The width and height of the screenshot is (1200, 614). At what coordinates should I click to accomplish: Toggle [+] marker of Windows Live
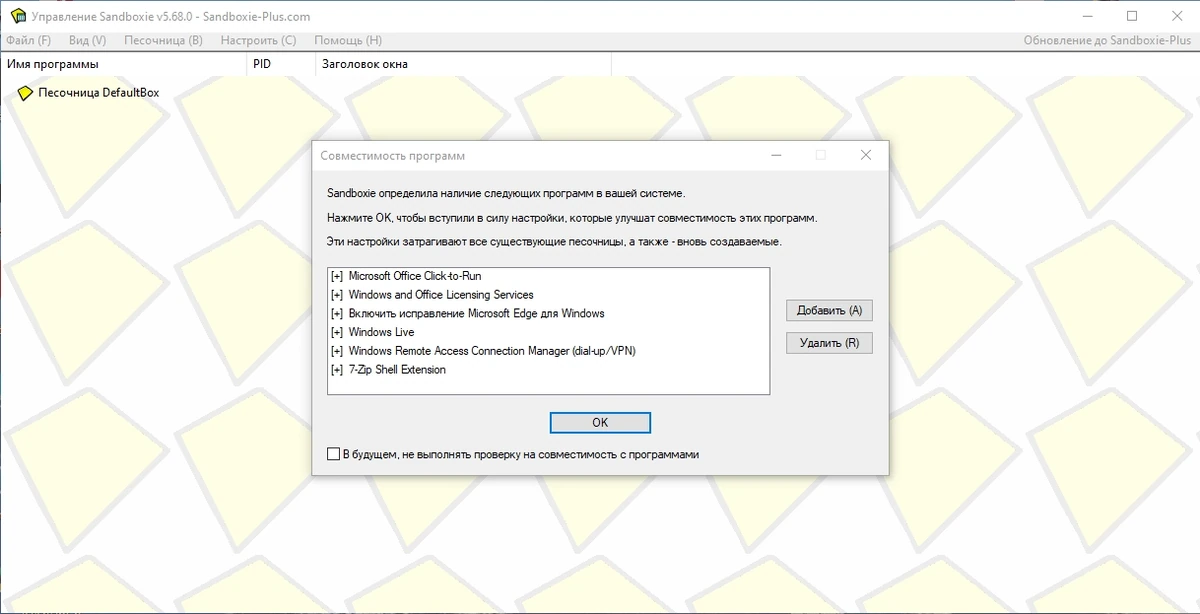[x=337, y=332]
